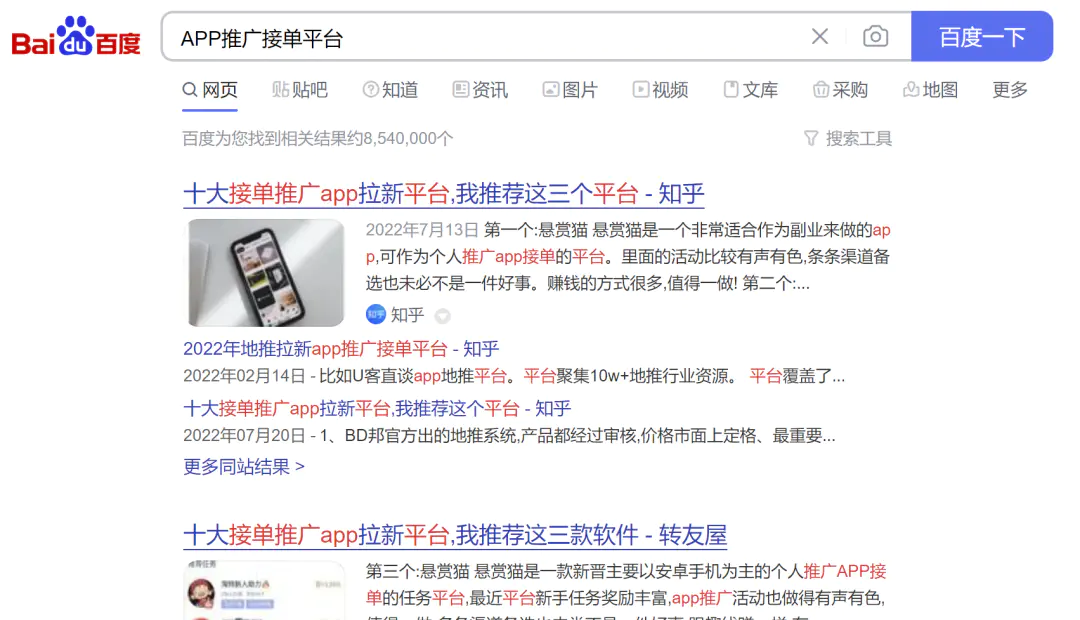Open the 视频 video tab
The height and width of the screenshot is (620, 1080).
point(661,90)
